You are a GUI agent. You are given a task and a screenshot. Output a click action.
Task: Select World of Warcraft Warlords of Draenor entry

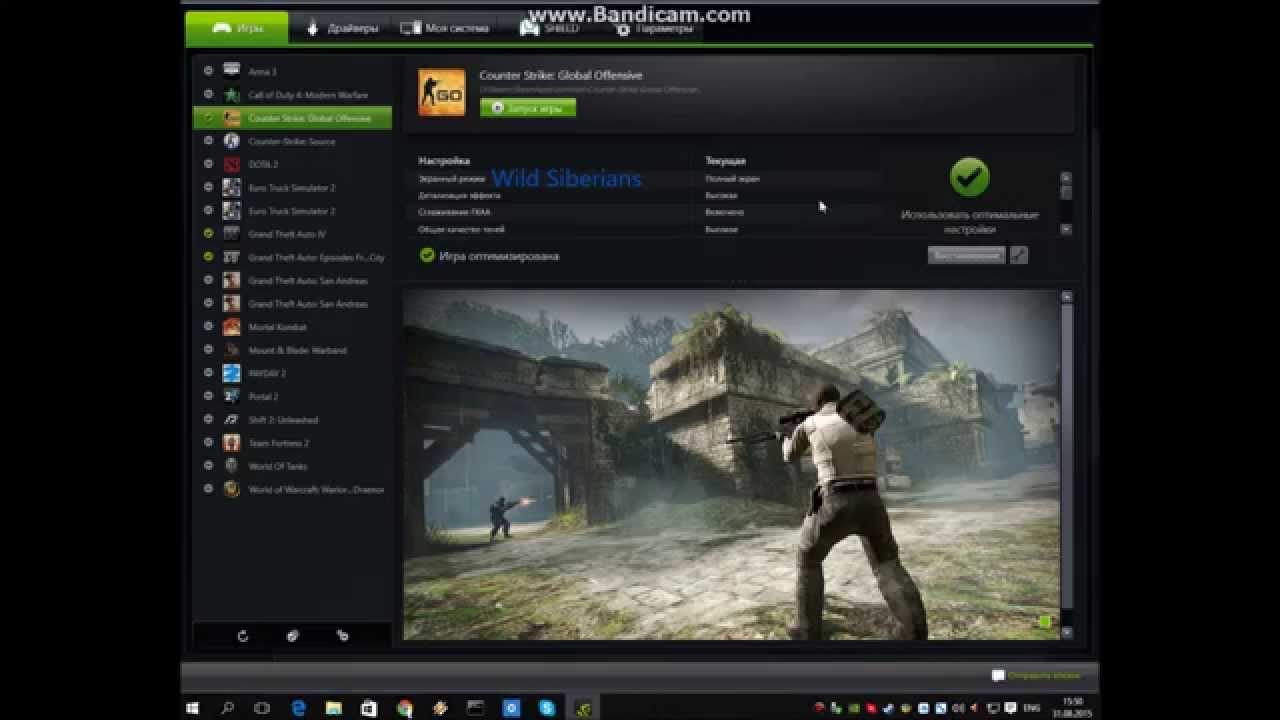[x=292, y=489]
